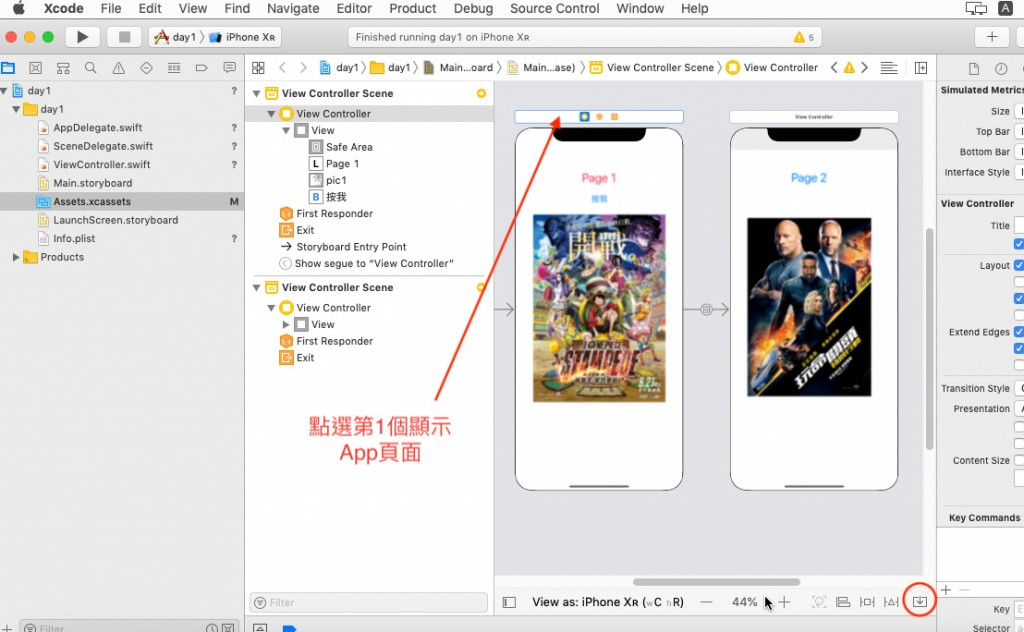The image size is (1024, 632).
Task: Zoom out the storyboard canvas
Action: (x=707, y=602)
